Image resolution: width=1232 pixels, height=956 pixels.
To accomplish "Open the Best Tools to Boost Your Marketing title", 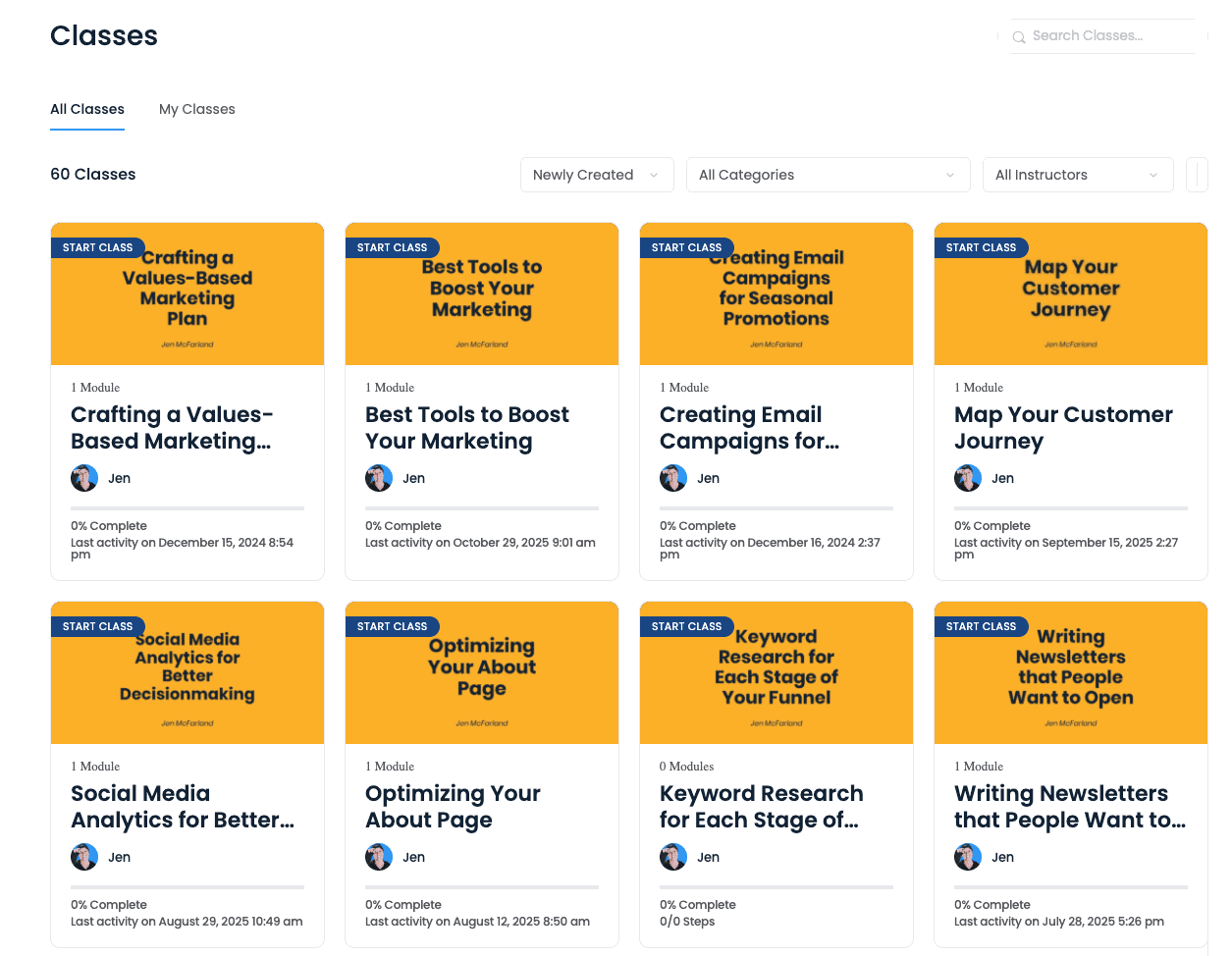I will tap(466, 428).
